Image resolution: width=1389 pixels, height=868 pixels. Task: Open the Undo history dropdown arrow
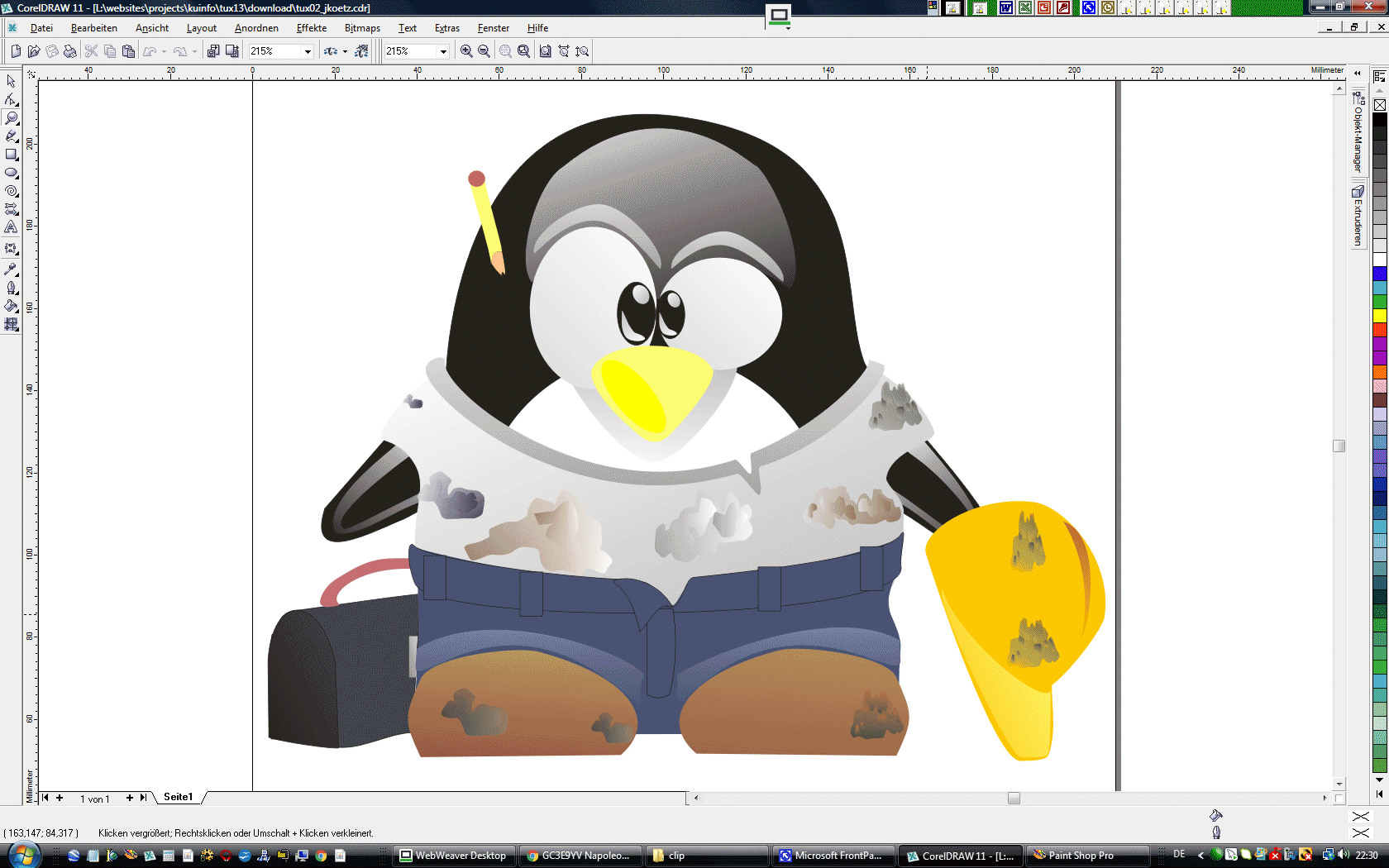click(164, 51)
